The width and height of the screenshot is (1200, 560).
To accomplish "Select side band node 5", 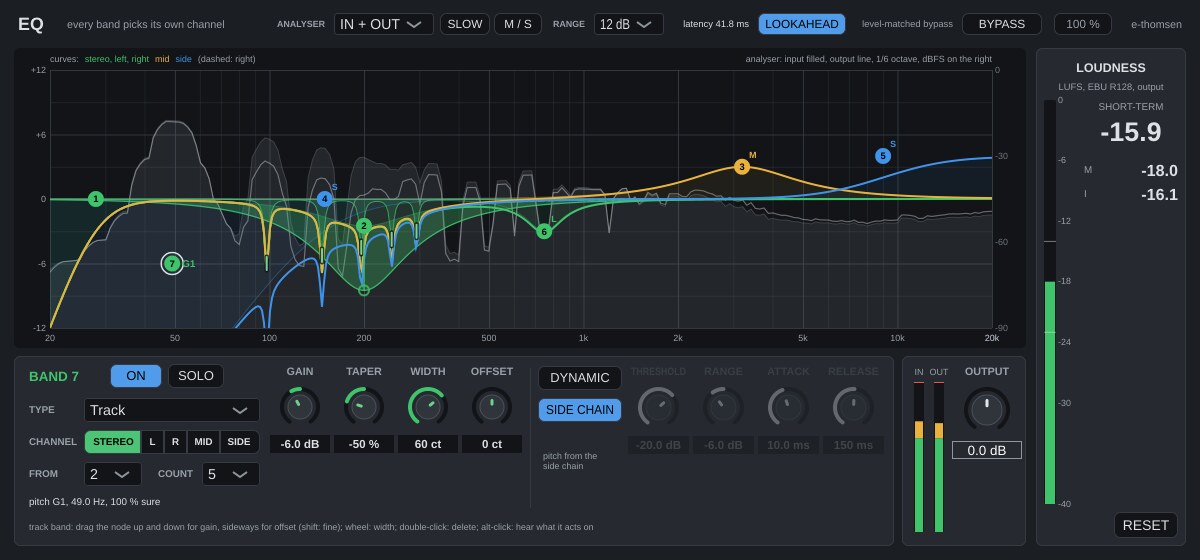I will [882, 156].
